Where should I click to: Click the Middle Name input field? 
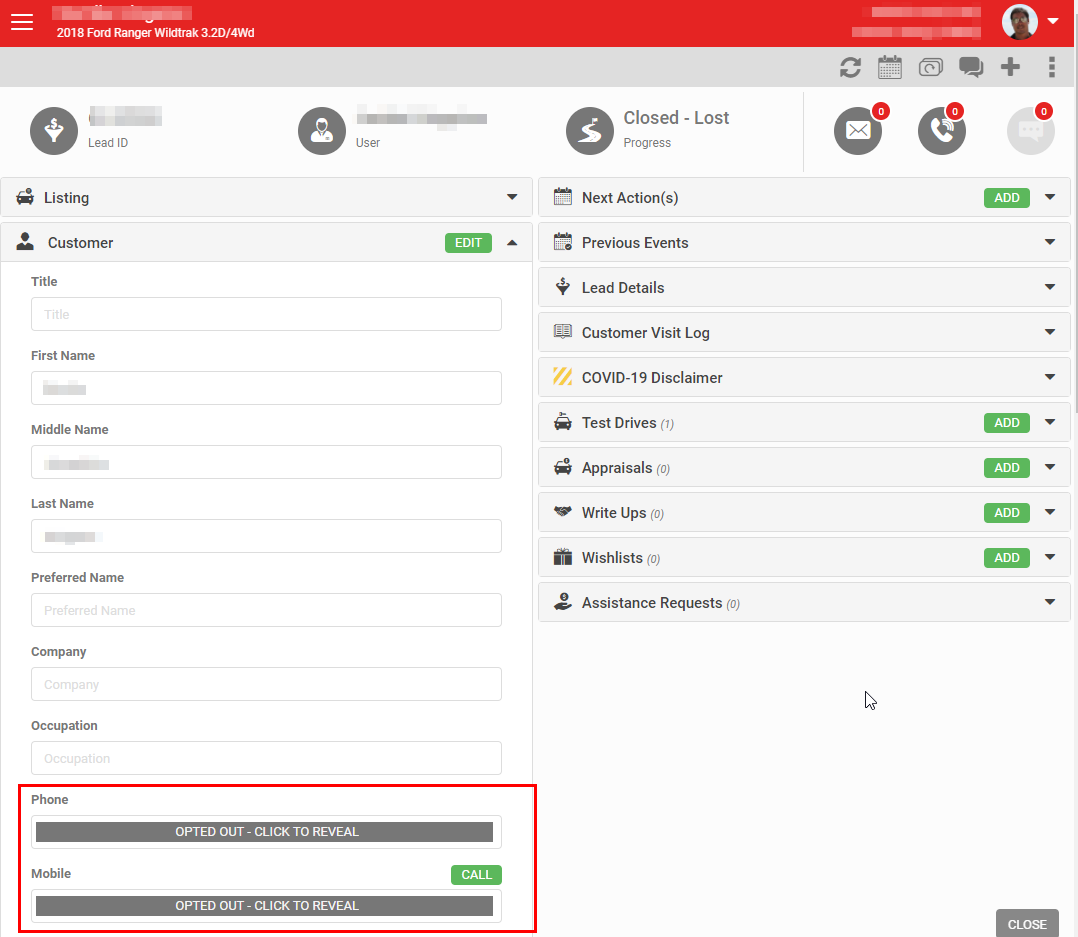(x=266, y=462)
